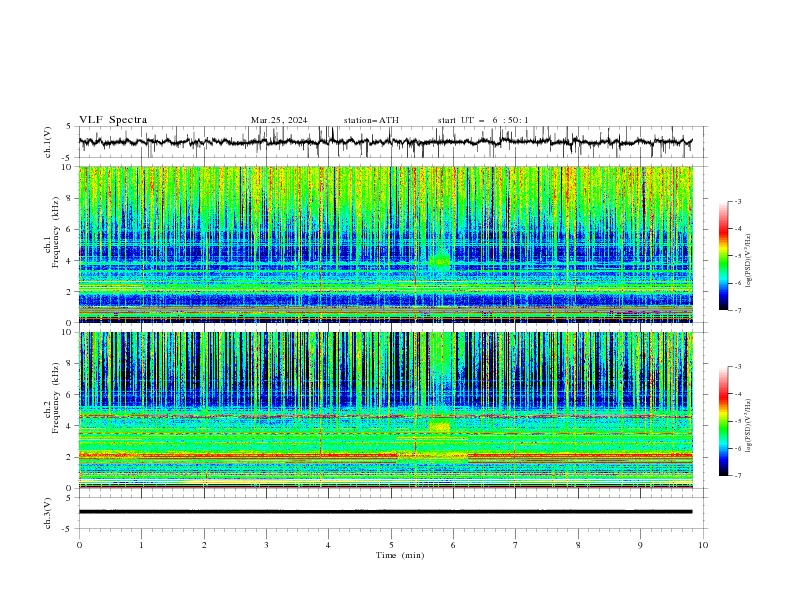The width and height of the screenshot is (792, 612).
Task: Click the log(PSD) label beside the upper colorbar
Action: (749, 260)
